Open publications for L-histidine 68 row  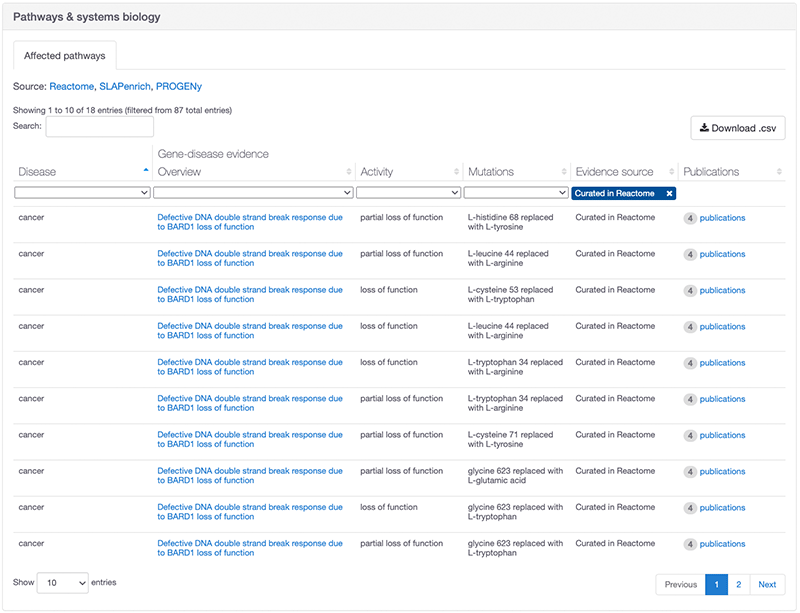point(722,218)
